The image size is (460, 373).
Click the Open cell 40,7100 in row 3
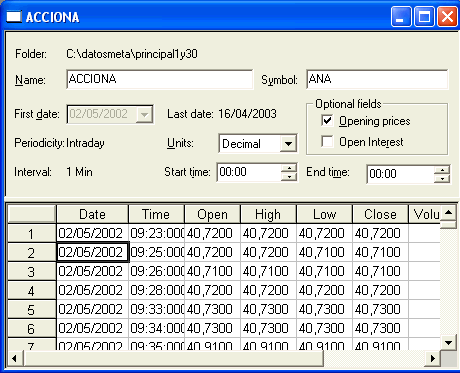[212, 271]
